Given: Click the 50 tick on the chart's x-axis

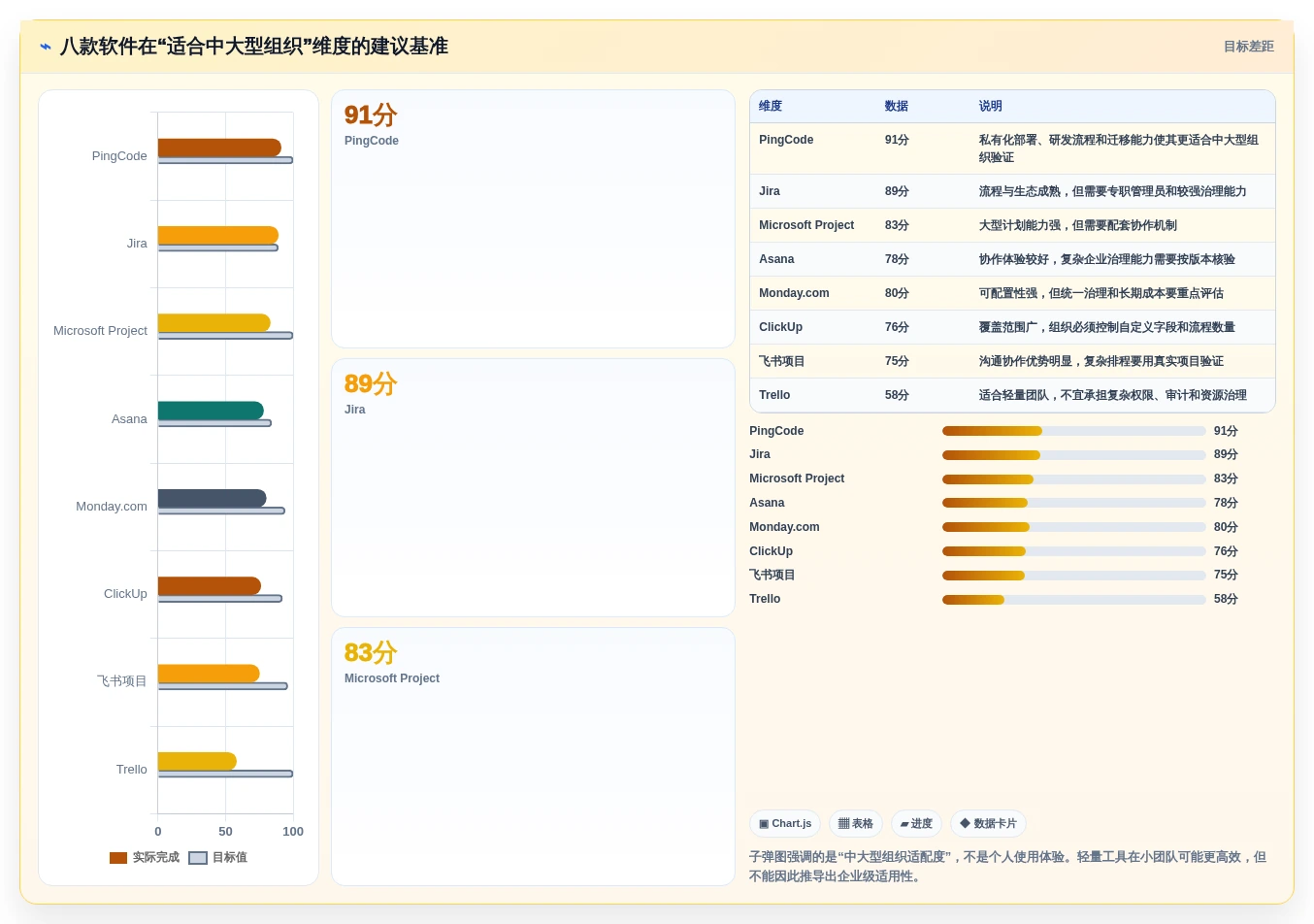Looking at the screenshot, I should (225, 832).
